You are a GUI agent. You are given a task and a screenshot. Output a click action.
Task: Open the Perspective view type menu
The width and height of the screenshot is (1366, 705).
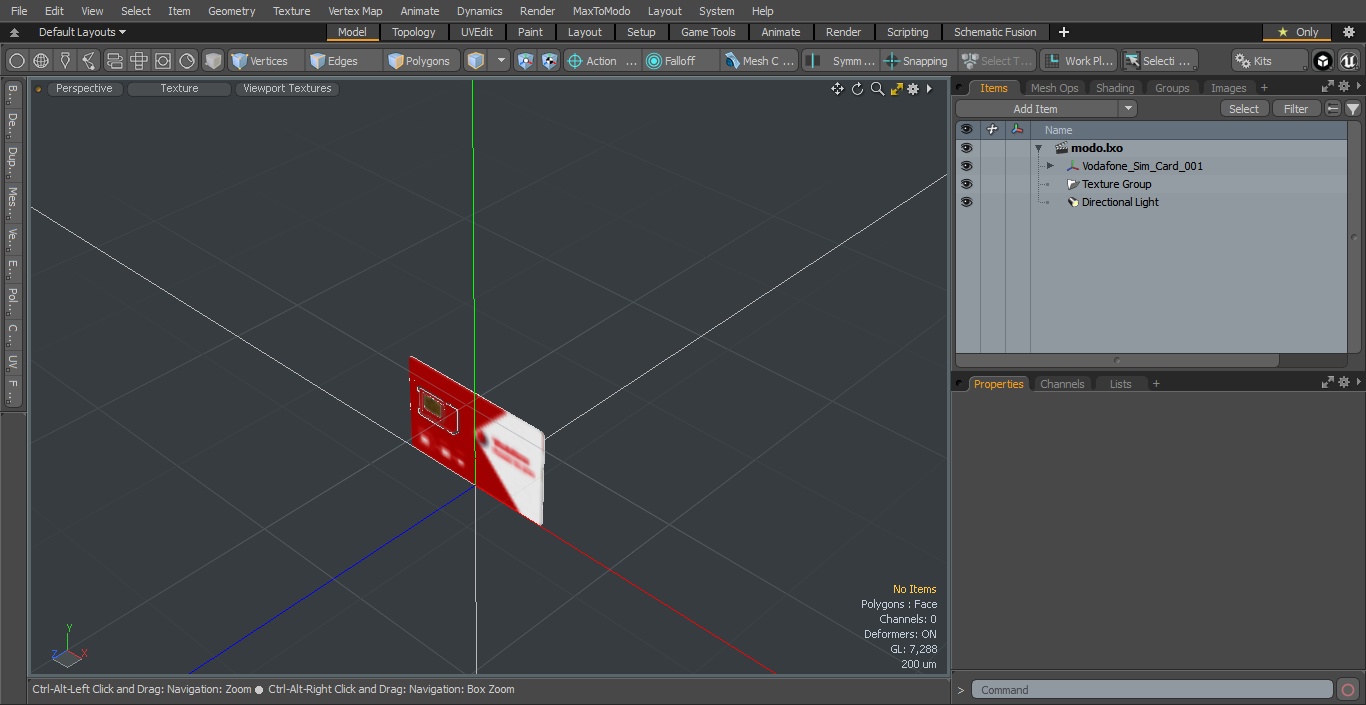pos(84,88)
